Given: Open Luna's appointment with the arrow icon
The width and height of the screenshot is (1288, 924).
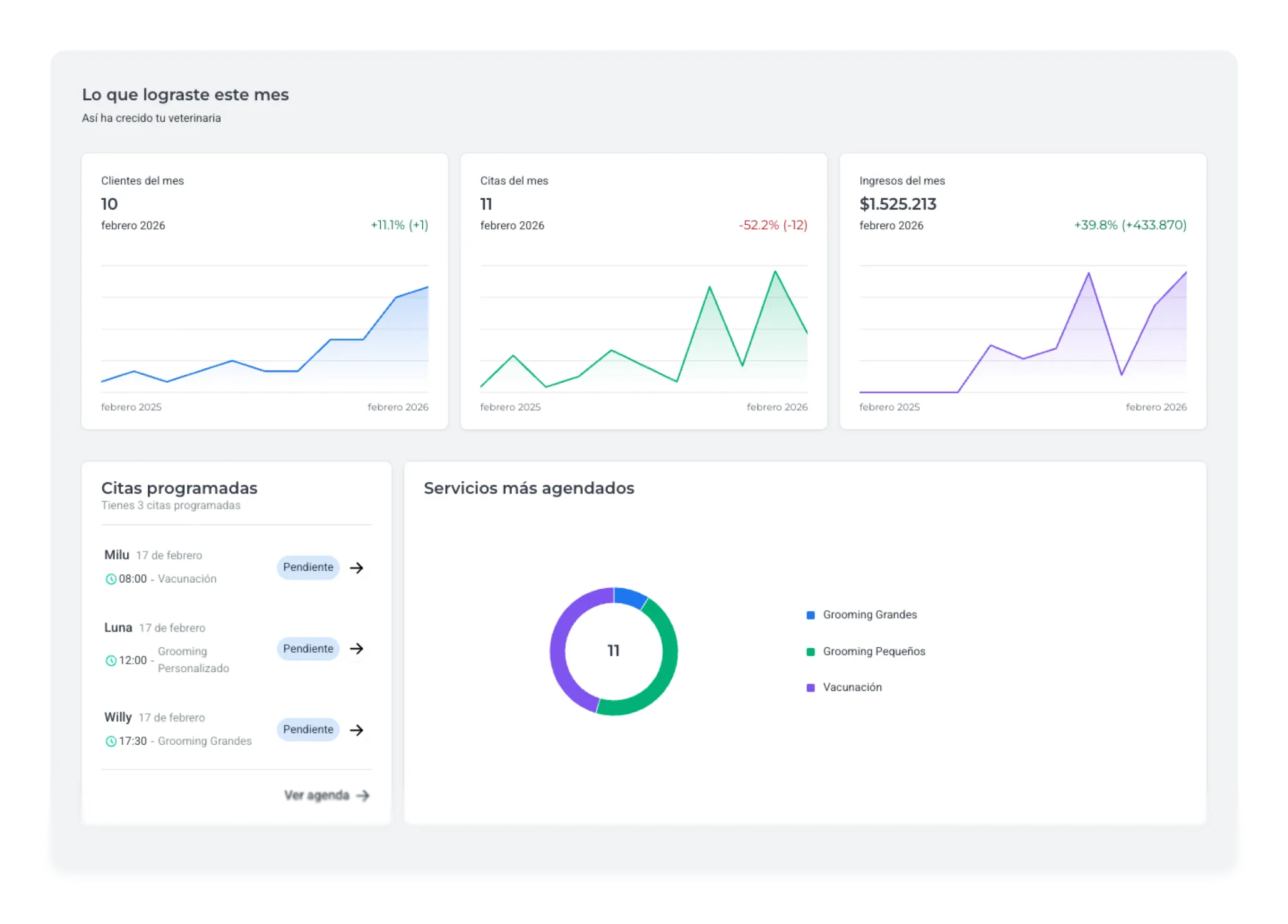Looking at the screenshot, I should click(x=356, y=648).
